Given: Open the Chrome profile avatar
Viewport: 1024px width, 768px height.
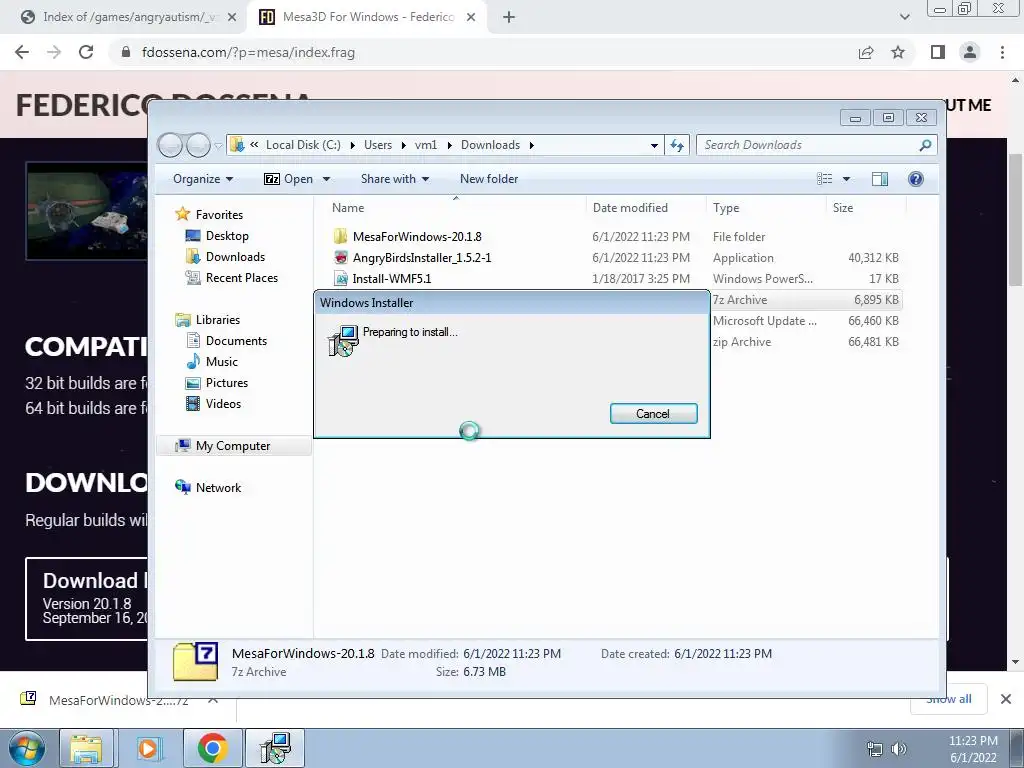Looking at the screenshot, I should pos(970,52).
